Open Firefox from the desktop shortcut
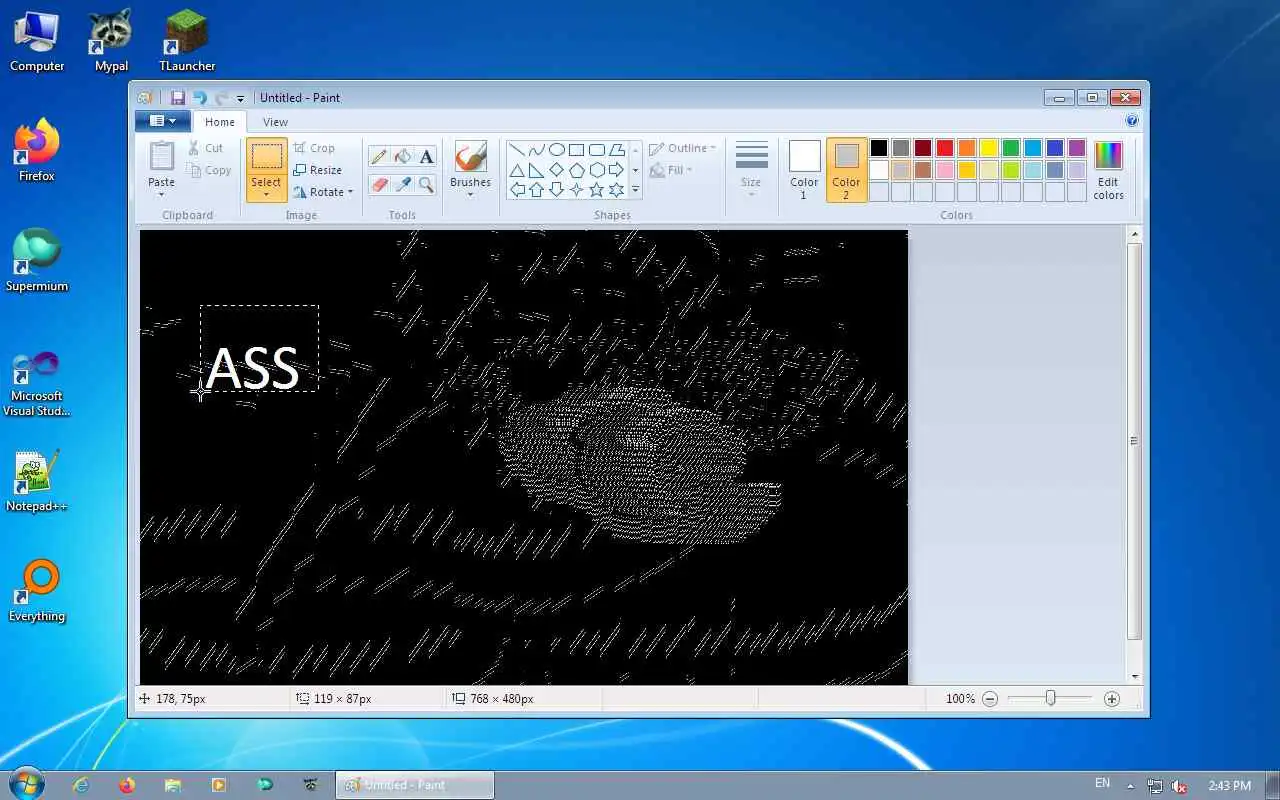1280x800 pixels. (x=37, y=150)
